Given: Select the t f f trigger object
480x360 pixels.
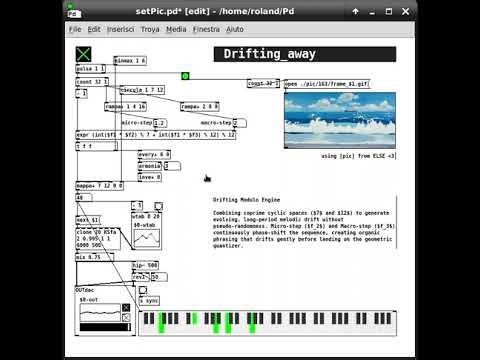Looking at the screenshot, I should [97, 146].
